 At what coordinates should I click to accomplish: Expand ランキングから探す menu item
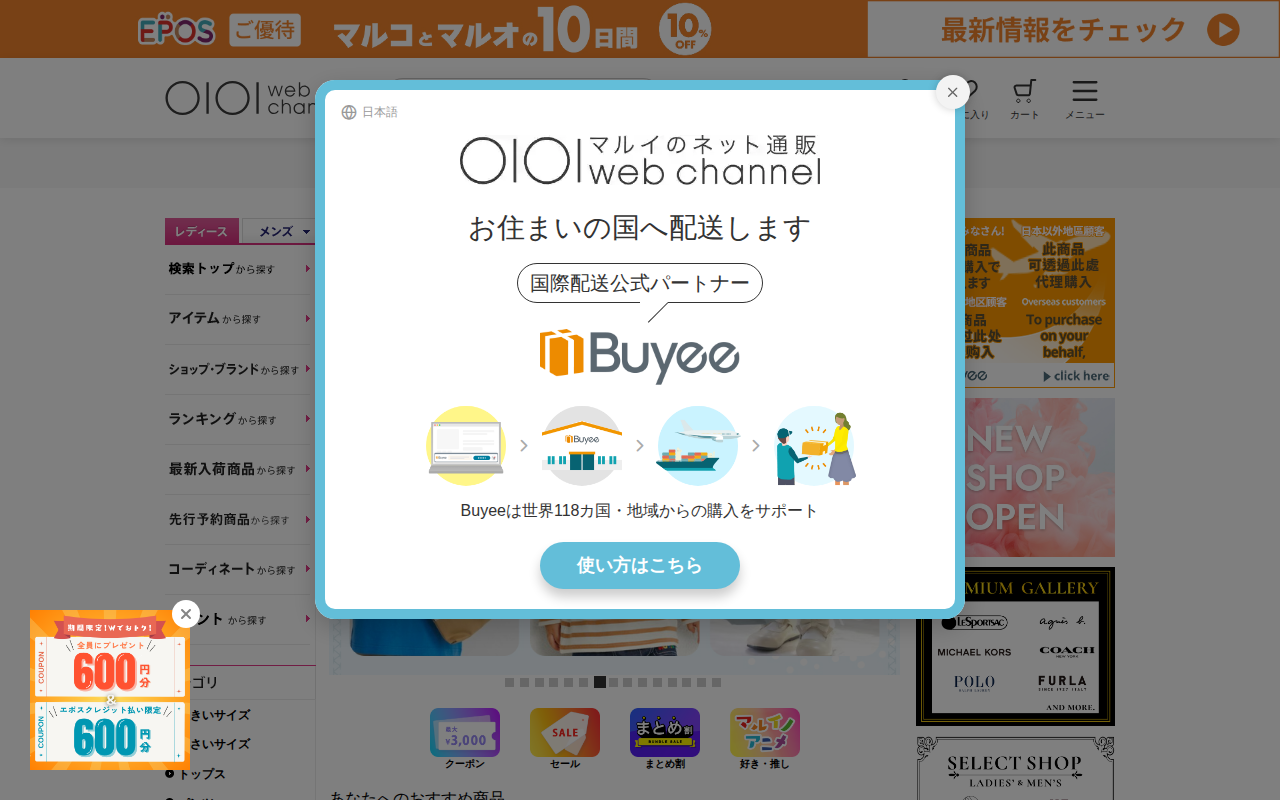[x=240, y=419]
